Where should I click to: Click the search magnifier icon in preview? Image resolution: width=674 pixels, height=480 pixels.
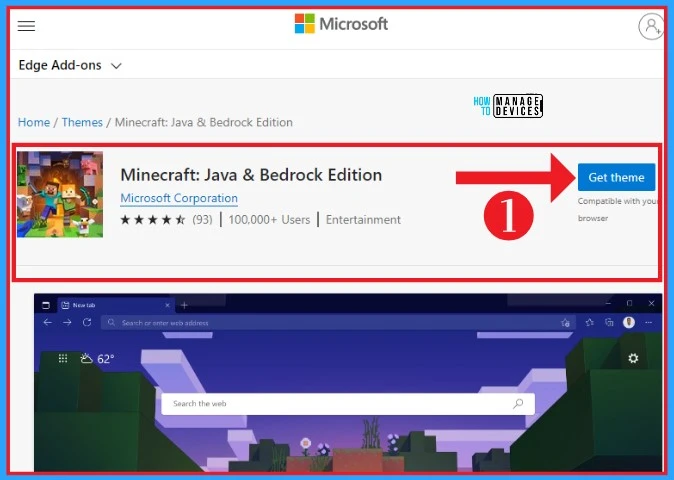tap(518, 404)
